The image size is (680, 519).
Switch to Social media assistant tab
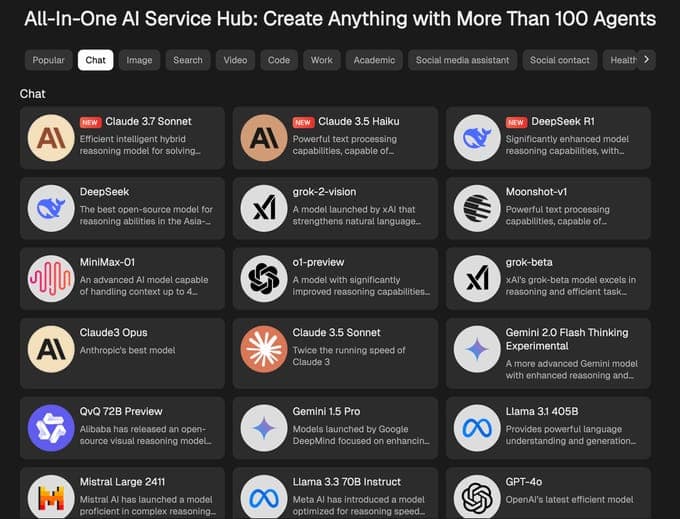(x=462, y=60)
